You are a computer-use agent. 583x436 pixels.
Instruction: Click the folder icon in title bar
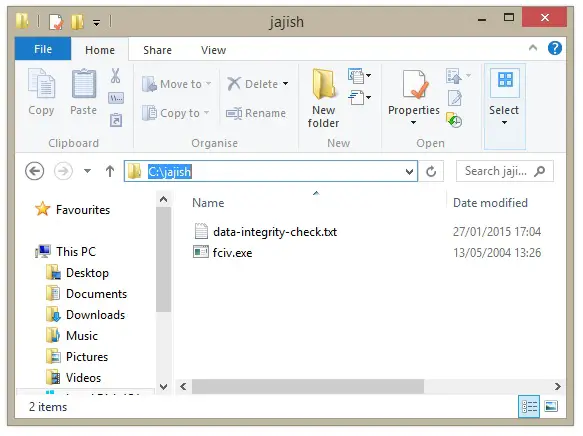(22, 21)
